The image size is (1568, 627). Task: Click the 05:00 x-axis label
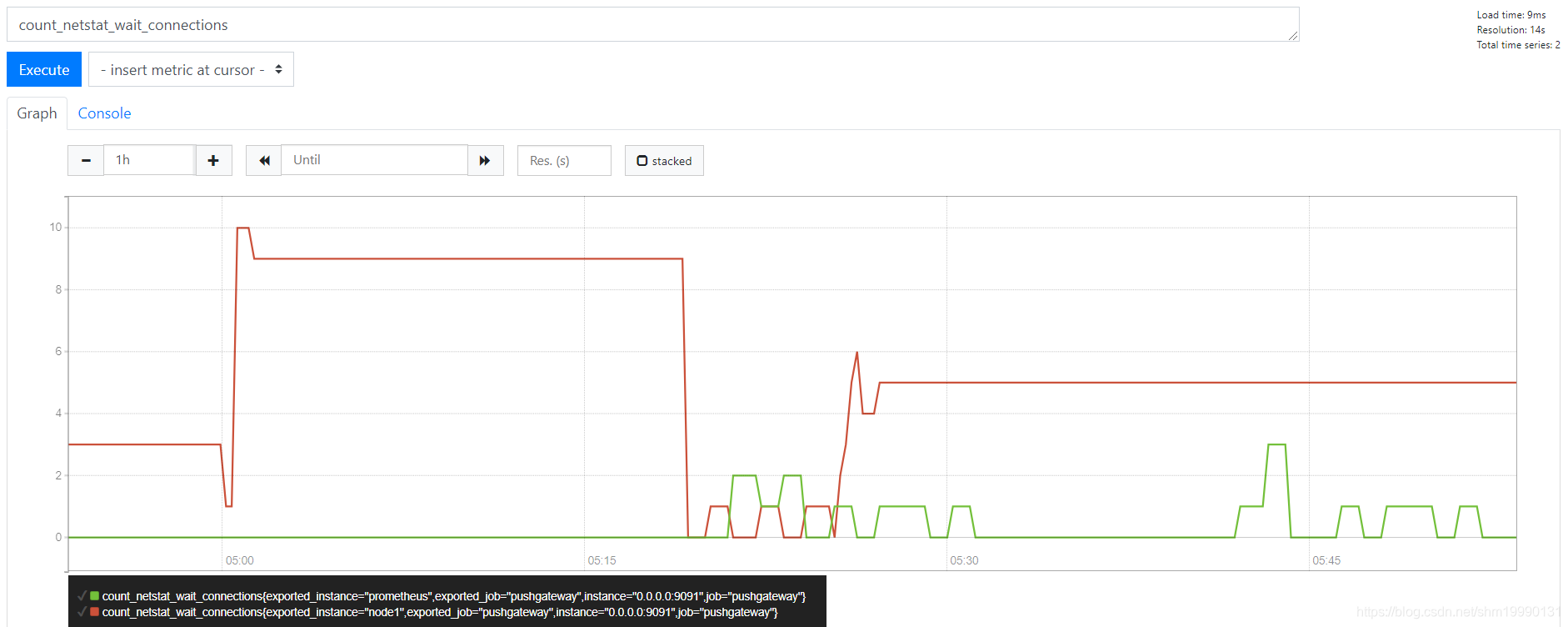240,560
